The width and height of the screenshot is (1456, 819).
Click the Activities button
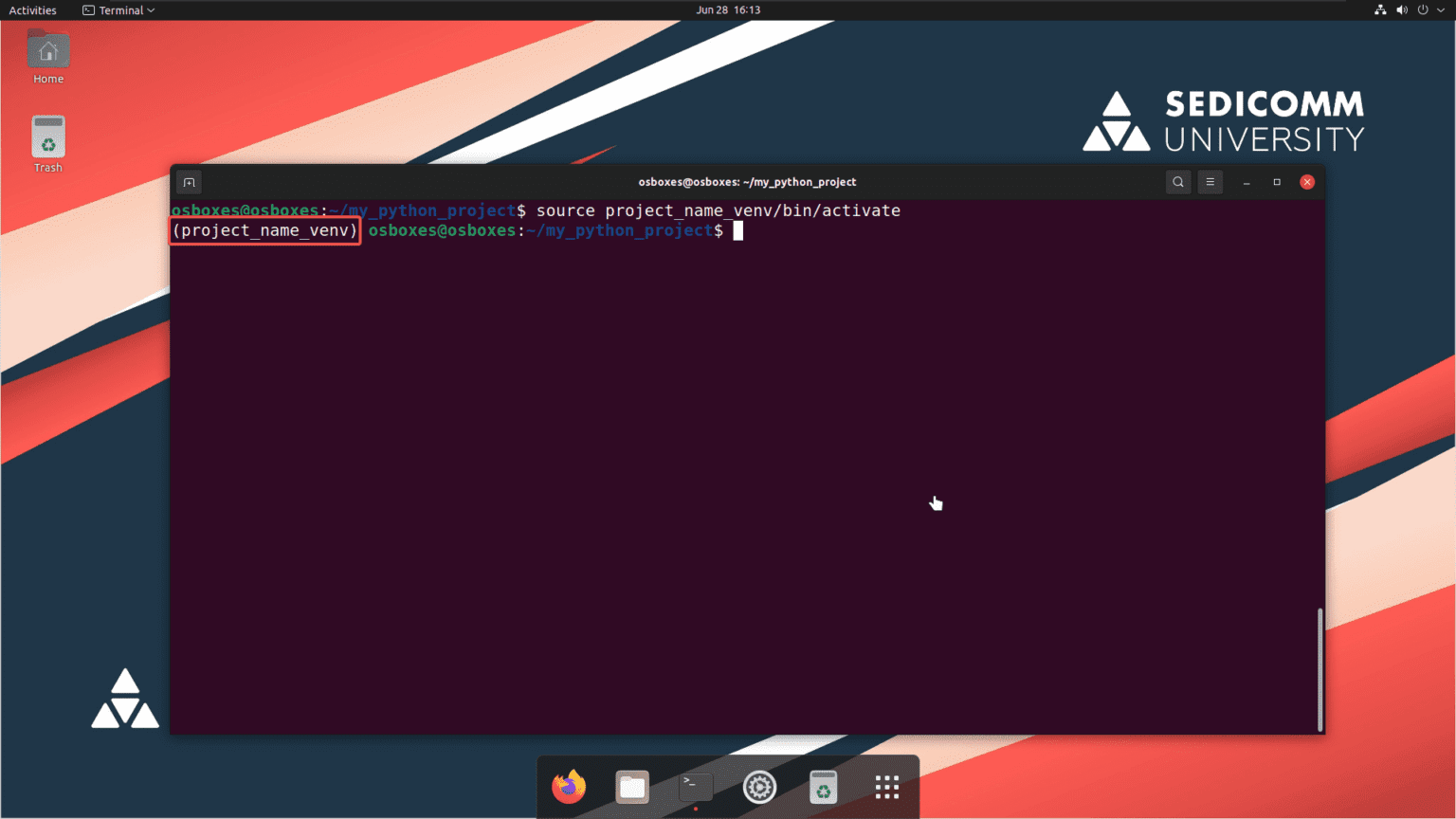(x=32, y=10)
